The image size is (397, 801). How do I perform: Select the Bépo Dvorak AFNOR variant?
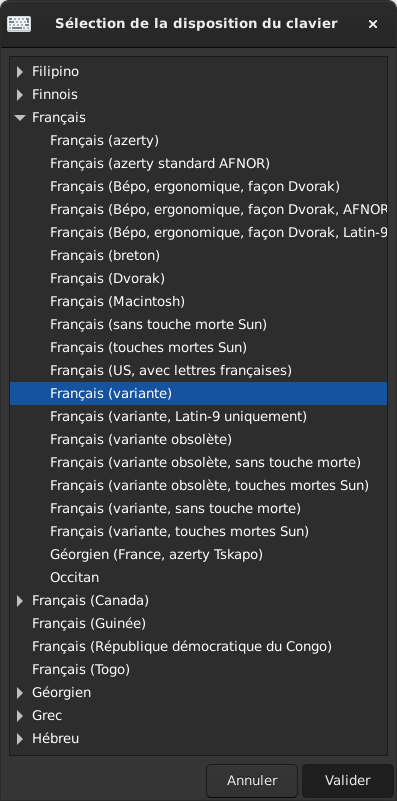click(x=198, y=209)
